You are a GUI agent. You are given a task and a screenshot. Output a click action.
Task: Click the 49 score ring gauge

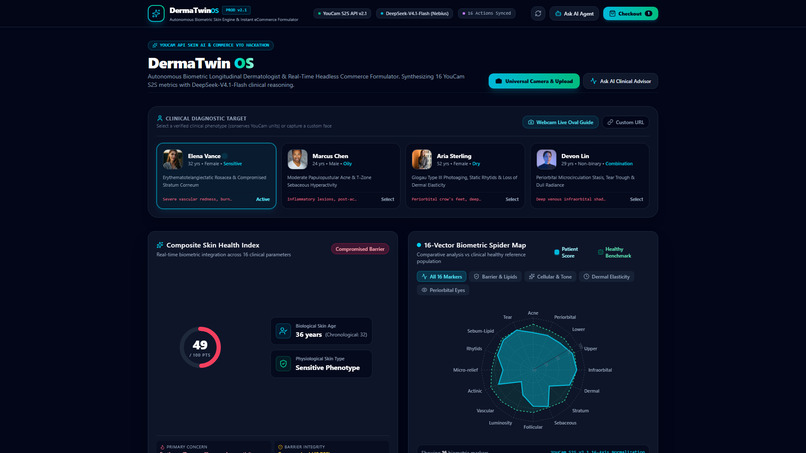coord(200,347)
